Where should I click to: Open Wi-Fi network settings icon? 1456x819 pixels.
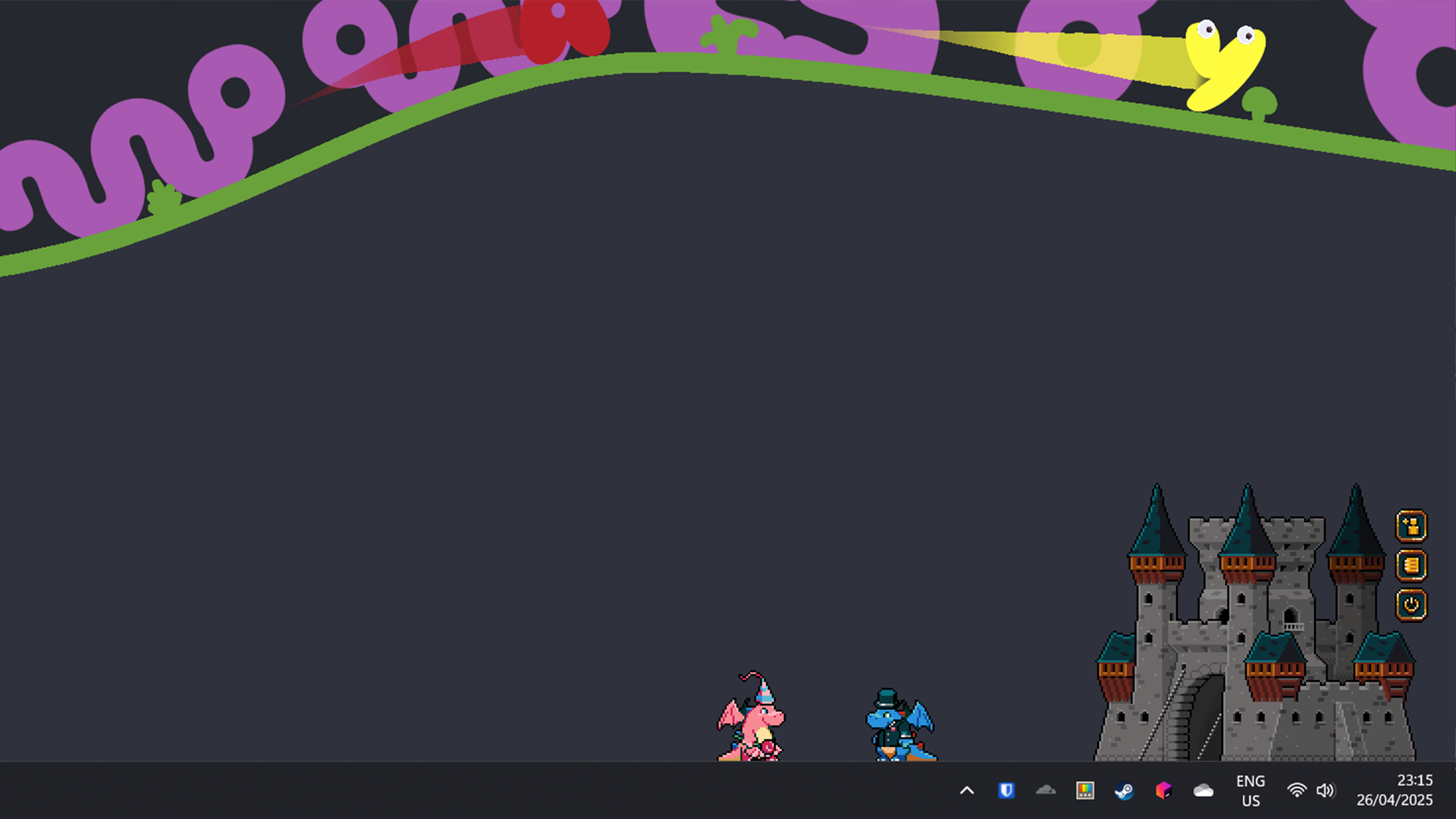[1297, 790]
